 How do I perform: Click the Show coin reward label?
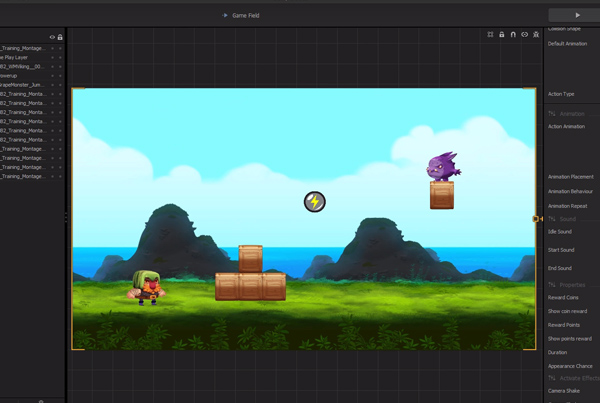(567, 311)
